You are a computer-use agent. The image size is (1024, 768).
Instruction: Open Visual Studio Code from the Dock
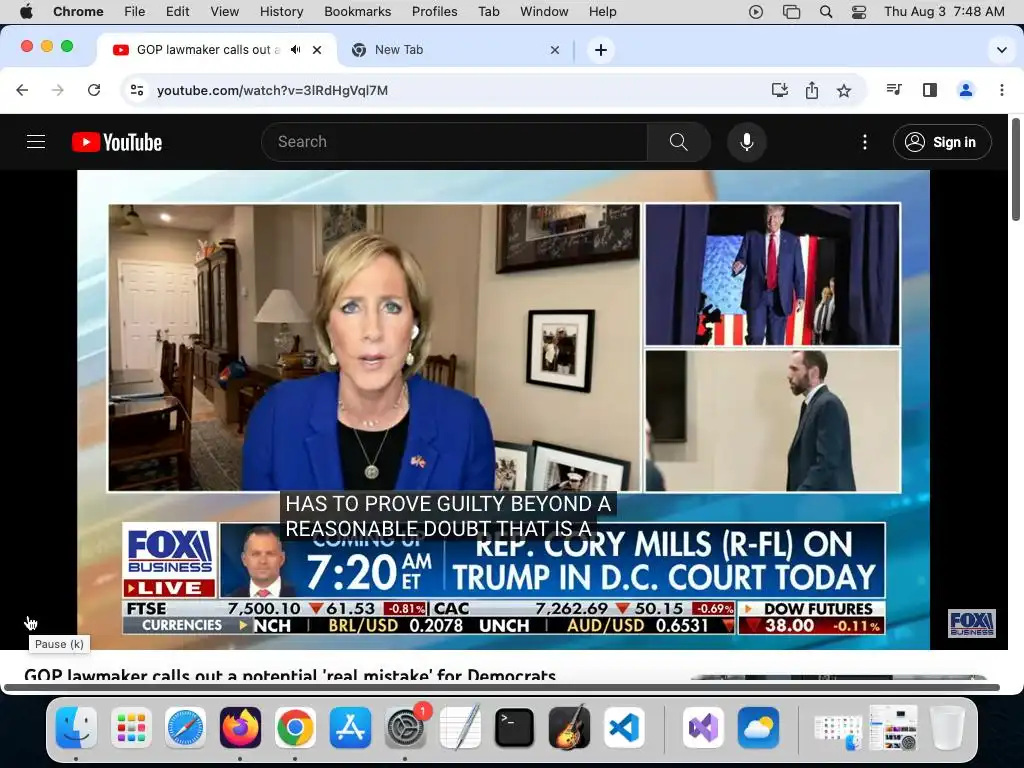[x=624, y=727]
